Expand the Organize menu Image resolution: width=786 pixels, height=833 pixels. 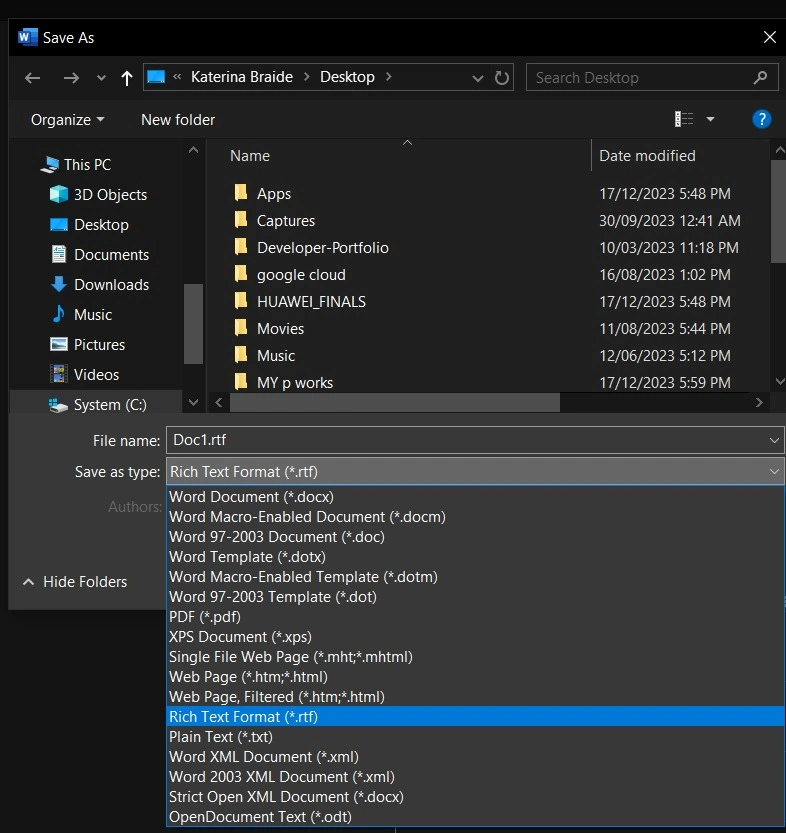(67, 119)
